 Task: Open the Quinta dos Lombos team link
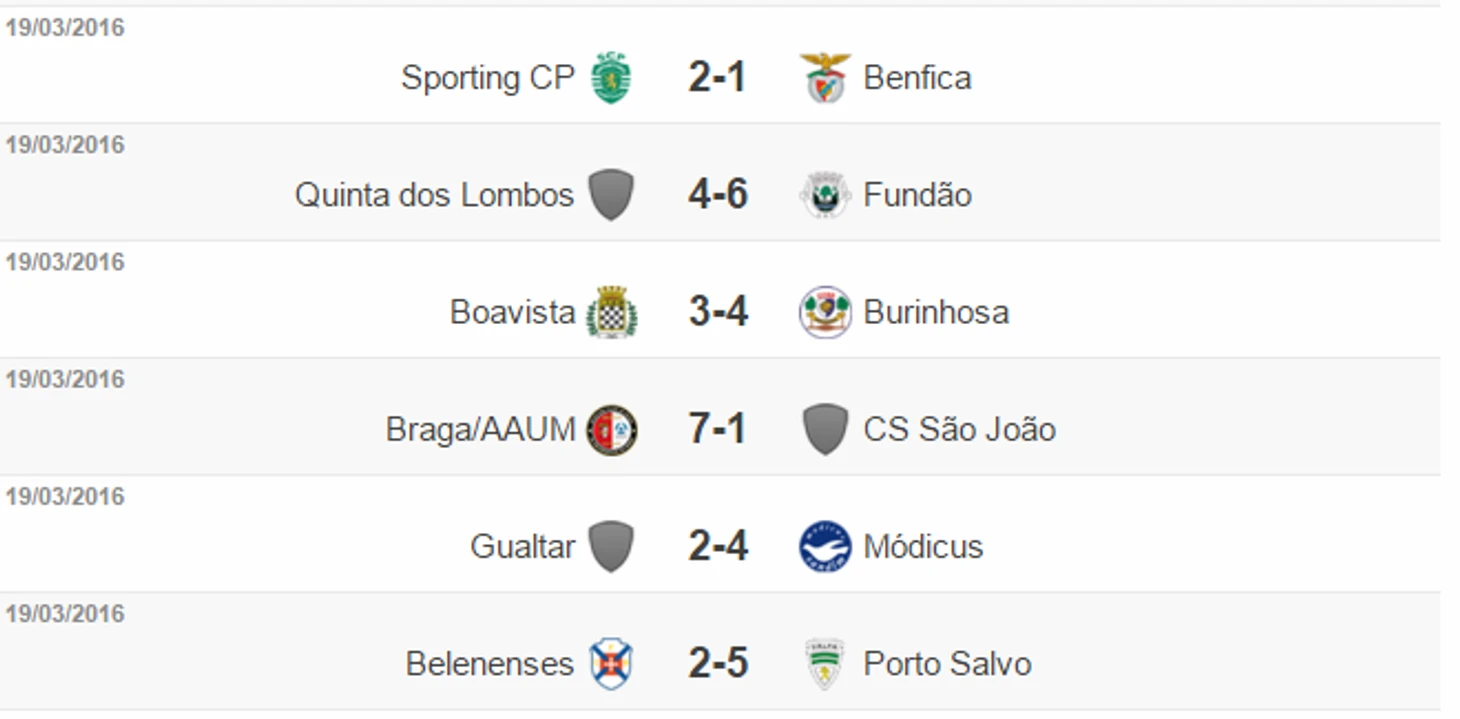(434, 195)
